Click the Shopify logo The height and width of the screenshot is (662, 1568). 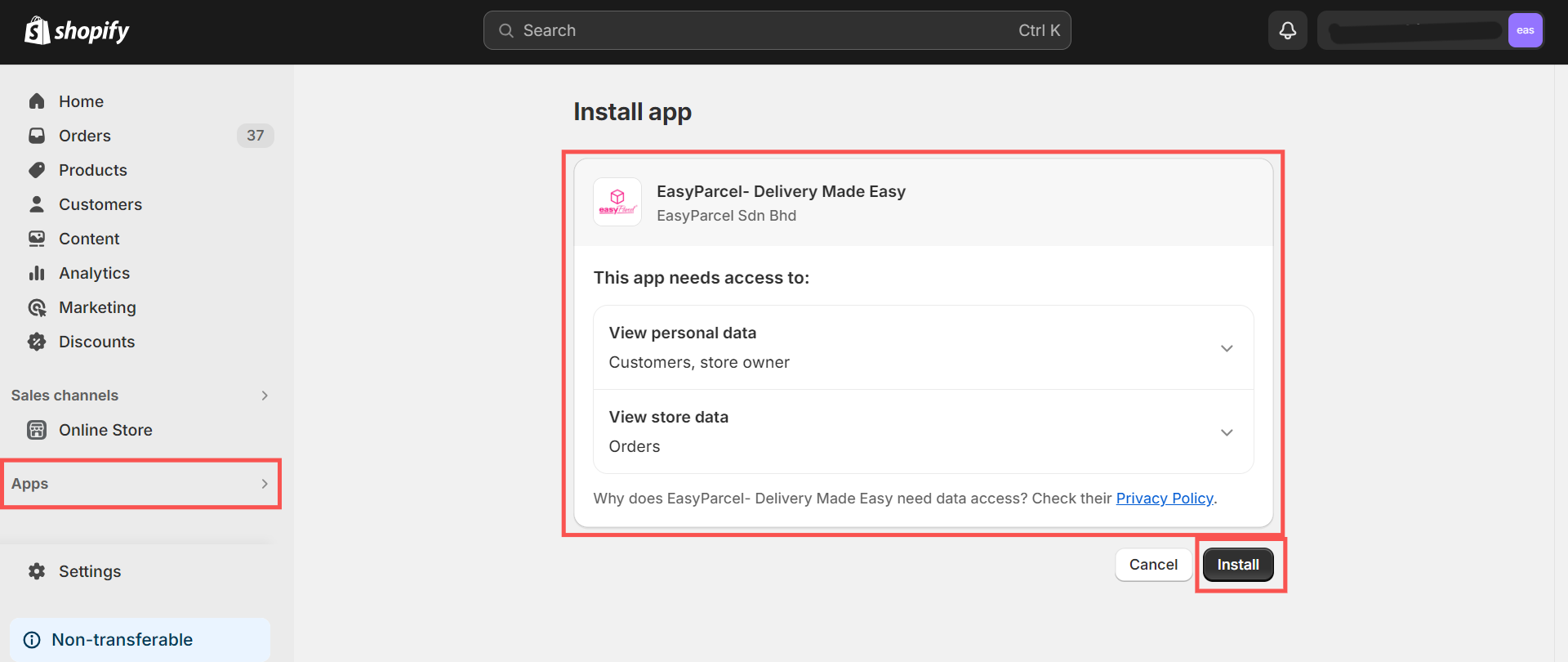(77, 31)
